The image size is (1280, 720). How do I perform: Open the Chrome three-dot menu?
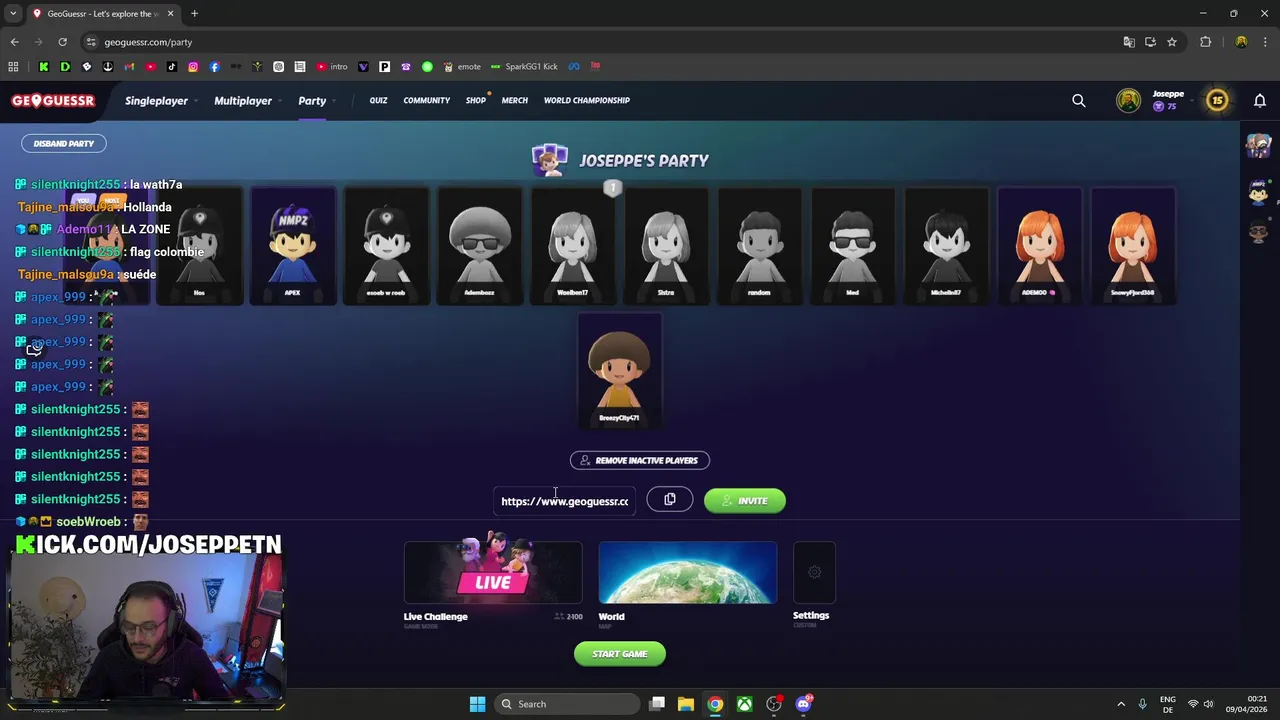[1266, 42]
